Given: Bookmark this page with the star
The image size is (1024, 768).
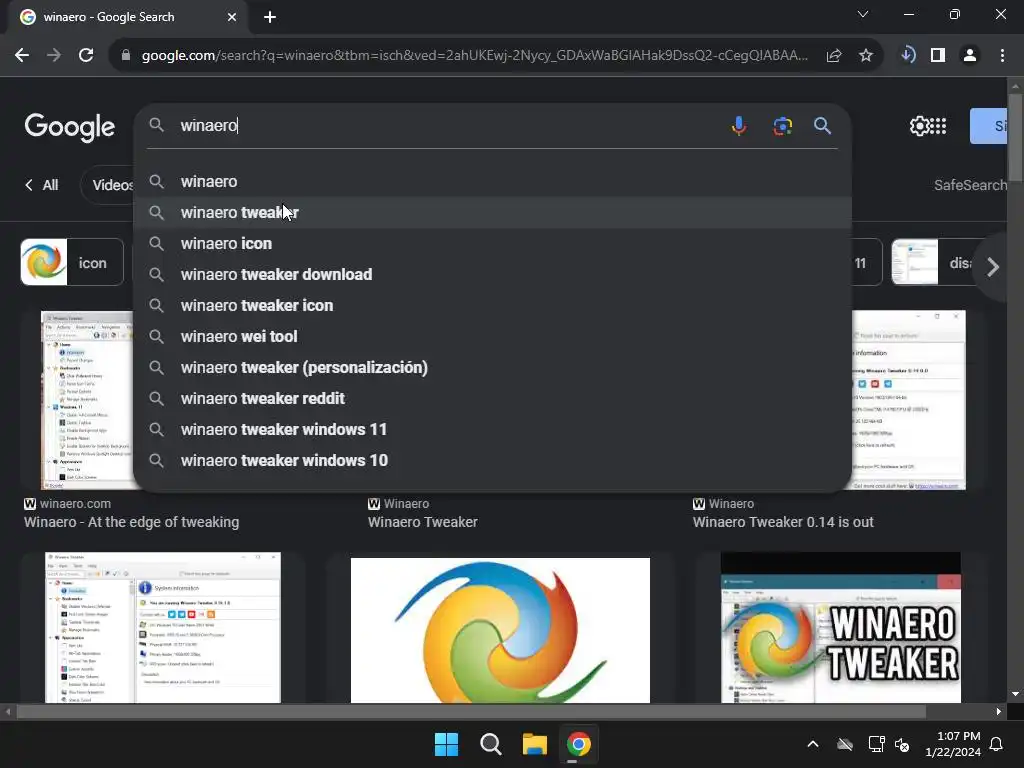Looking at the screenshot, I should [x=865, y=56].
